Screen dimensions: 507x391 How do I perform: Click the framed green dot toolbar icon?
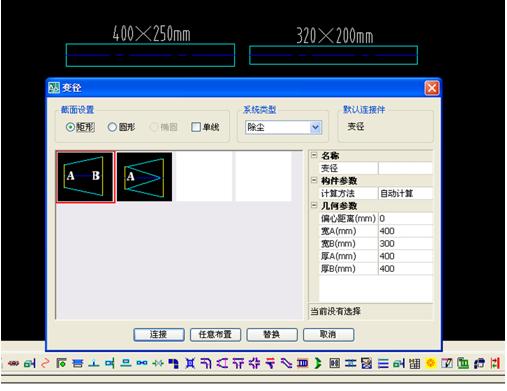click(61, 363)
